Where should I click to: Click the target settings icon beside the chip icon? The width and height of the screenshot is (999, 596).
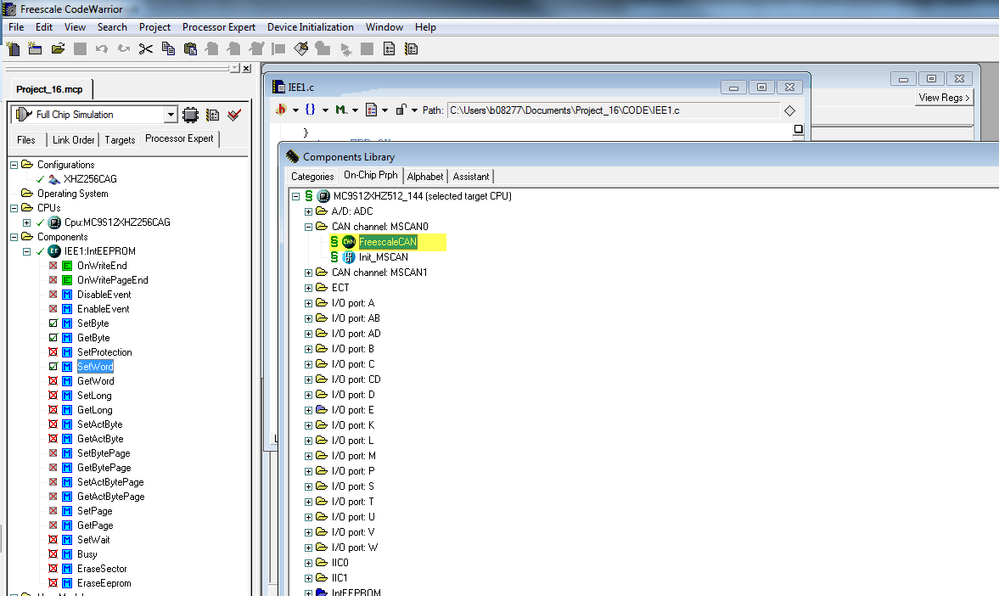(x=213, y=115)
